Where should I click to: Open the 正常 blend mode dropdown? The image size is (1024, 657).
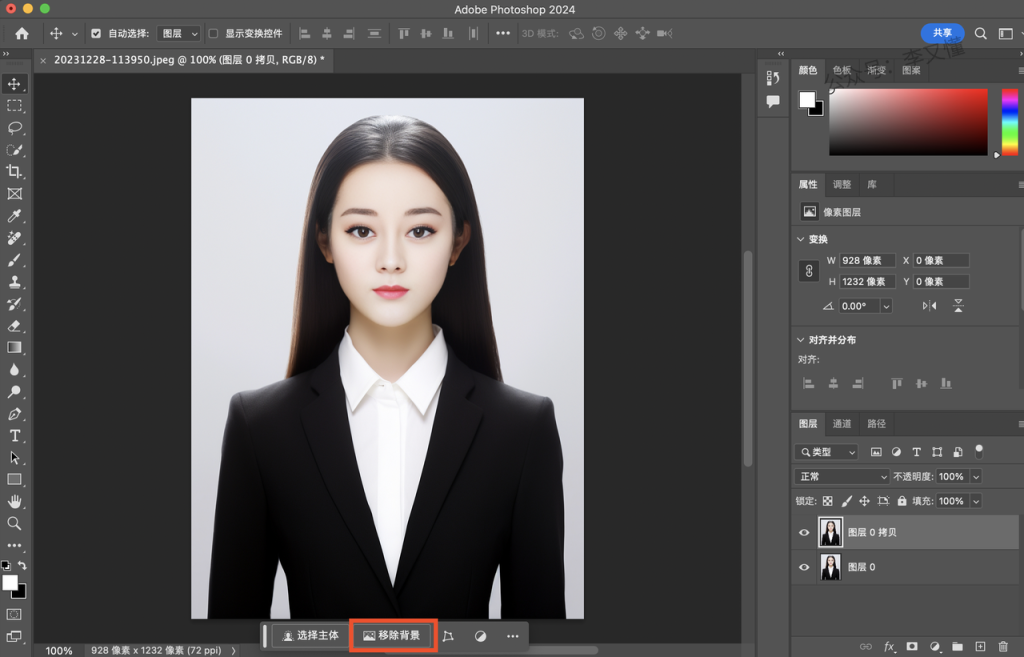coord(841,477)
